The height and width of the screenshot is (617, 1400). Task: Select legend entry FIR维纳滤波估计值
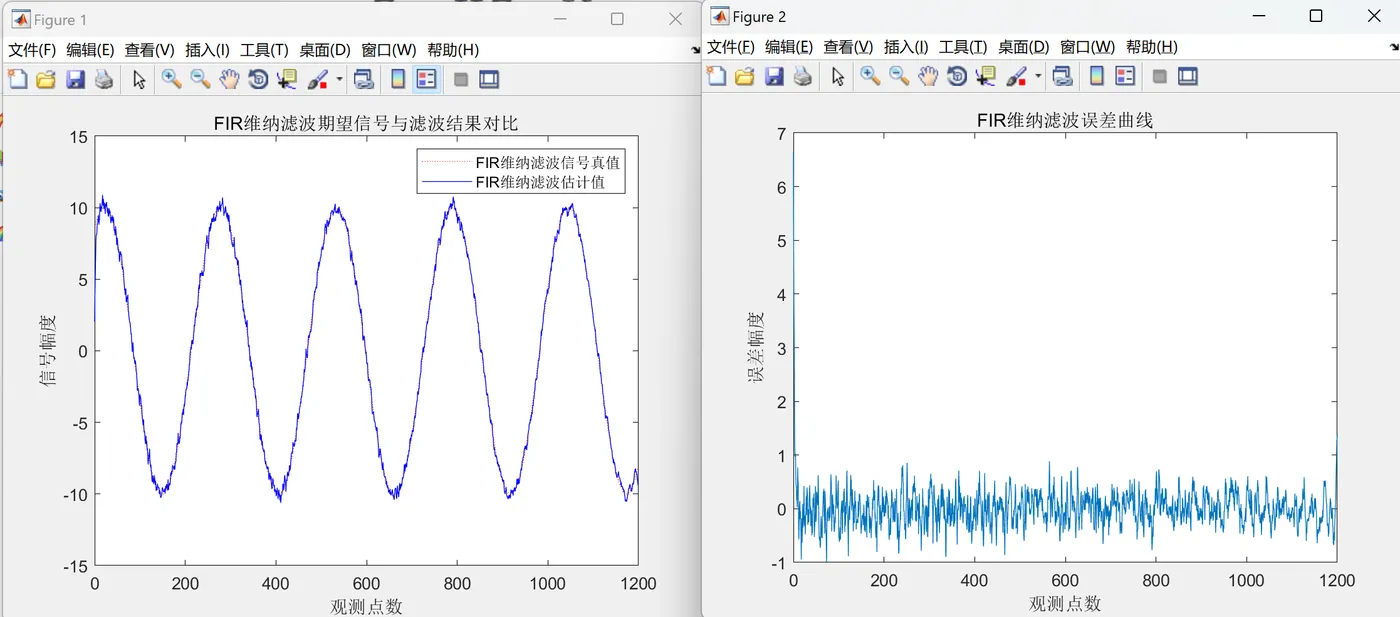[540, 182]
